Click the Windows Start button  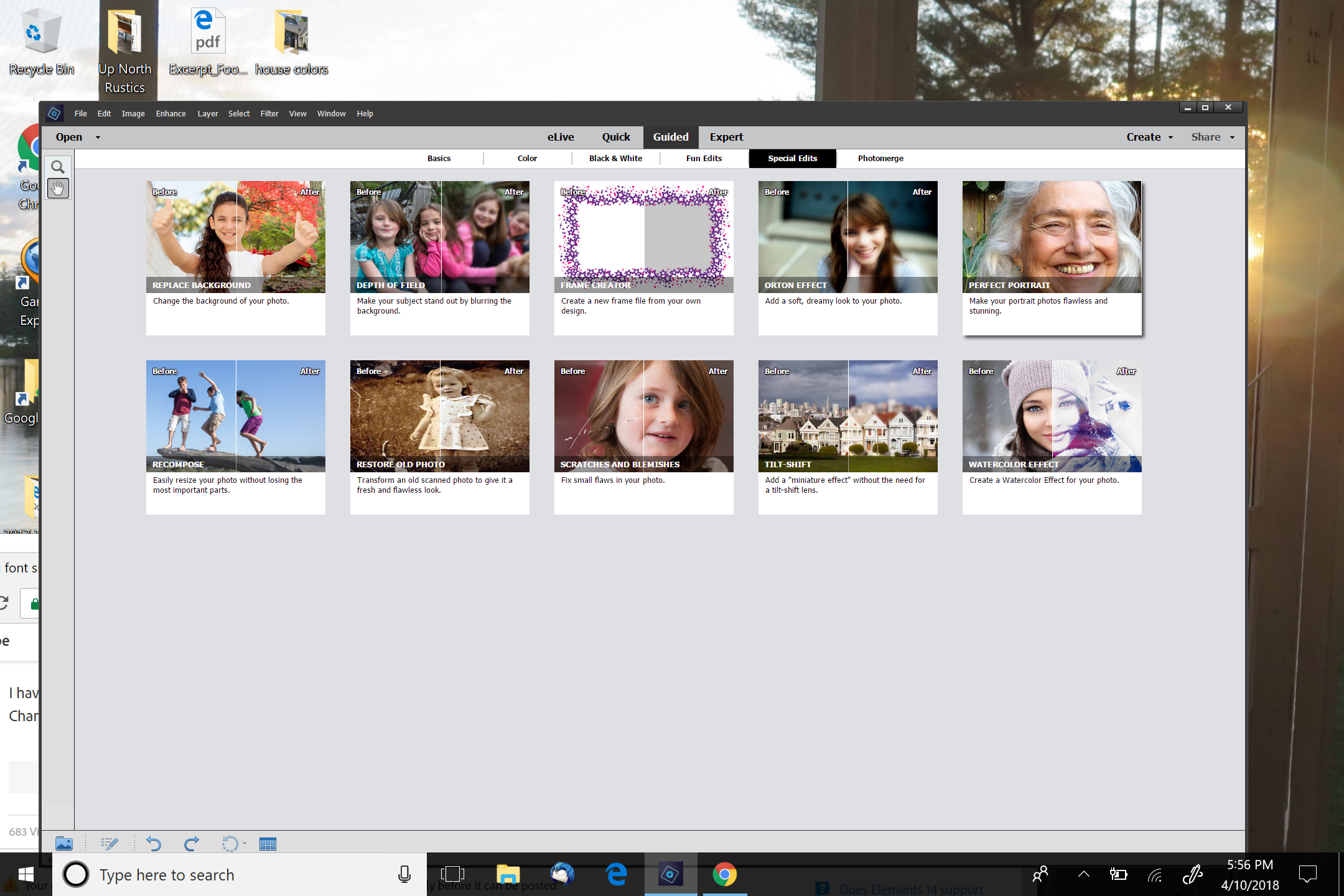pyautogui.click(x=26, y=874)
